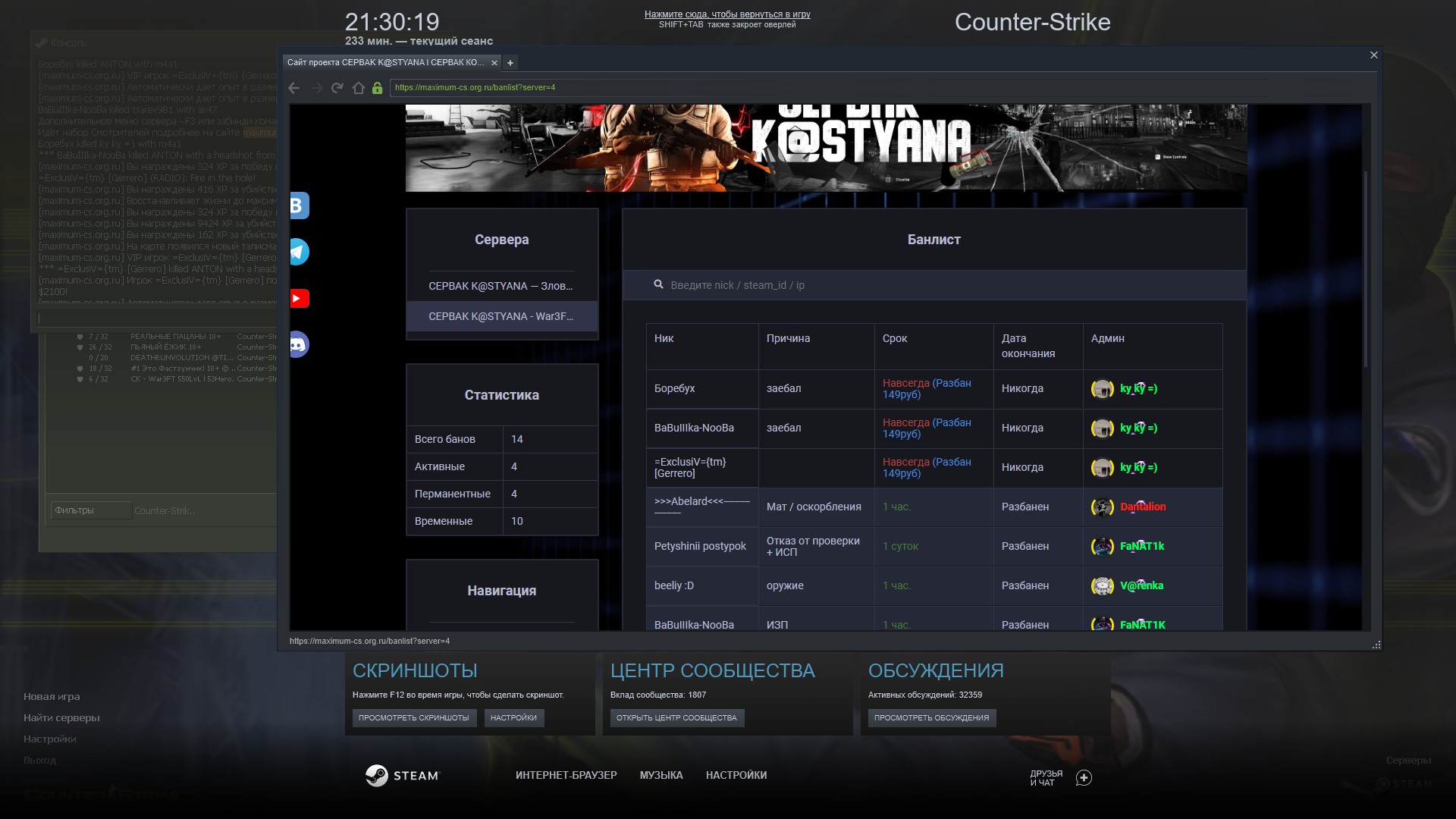The image size is (1456, 819).
Task: Click the overlay browser resize grip
Action: click(x=1376, y=645)
